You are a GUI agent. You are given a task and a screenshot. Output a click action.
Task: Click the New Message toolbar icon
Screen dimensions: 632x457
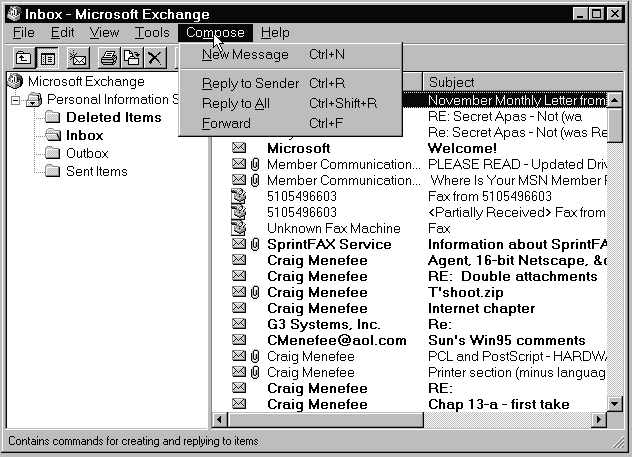click(79, 58)
